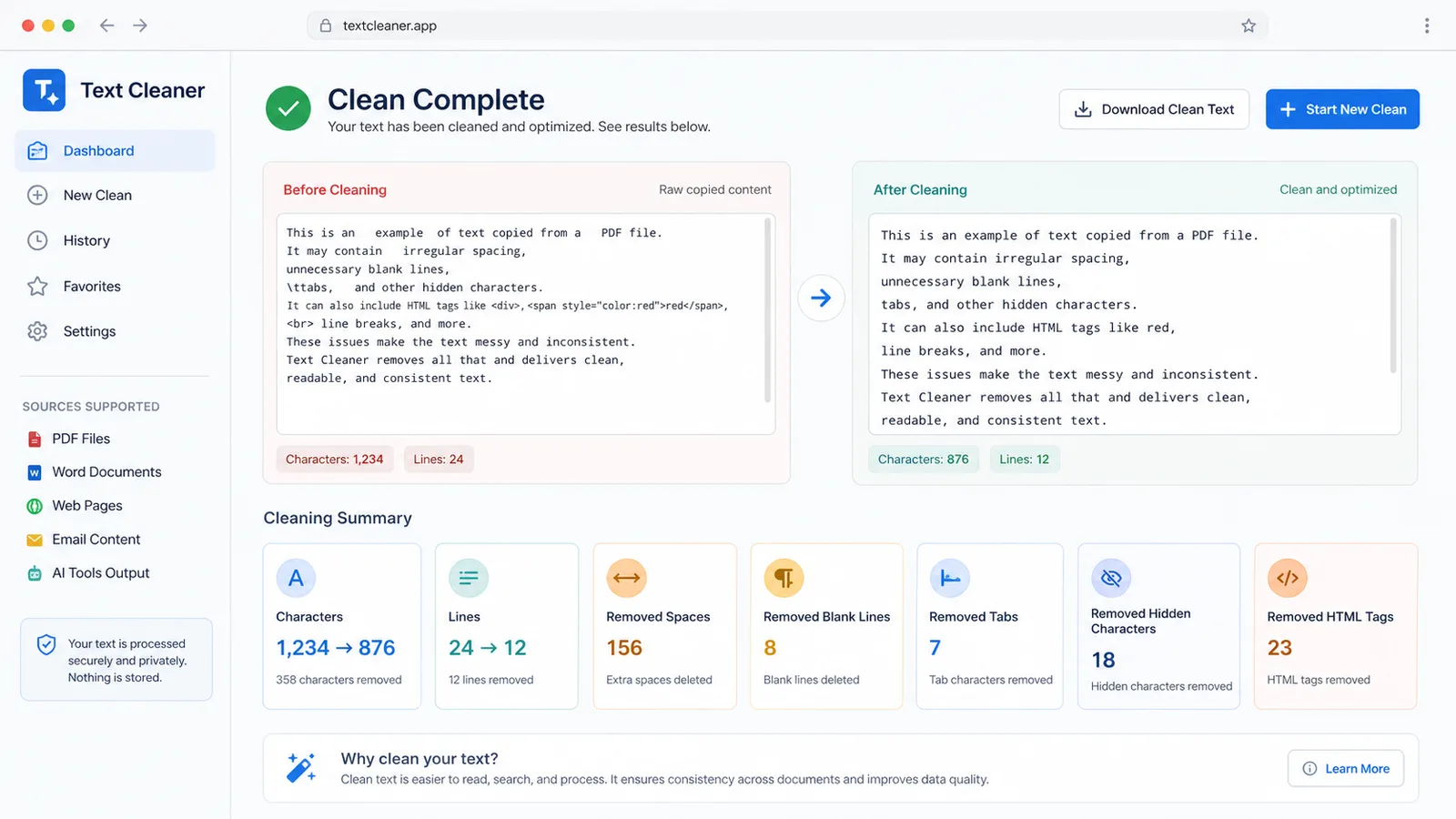Click the Settings gear icon
This screenshot has width=1456, height=819.
point(37,331)
